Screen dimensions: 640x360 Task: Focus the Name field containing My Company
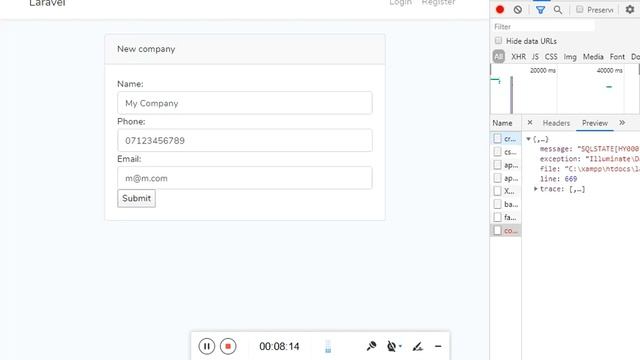tap(244, 103)
